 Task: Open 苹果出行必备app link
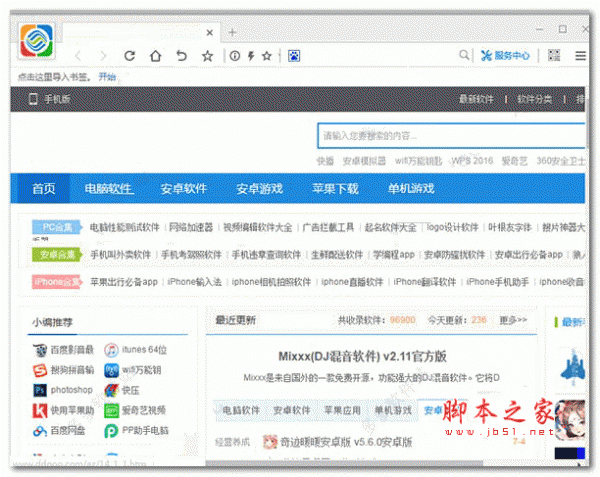tap(124, 282)
